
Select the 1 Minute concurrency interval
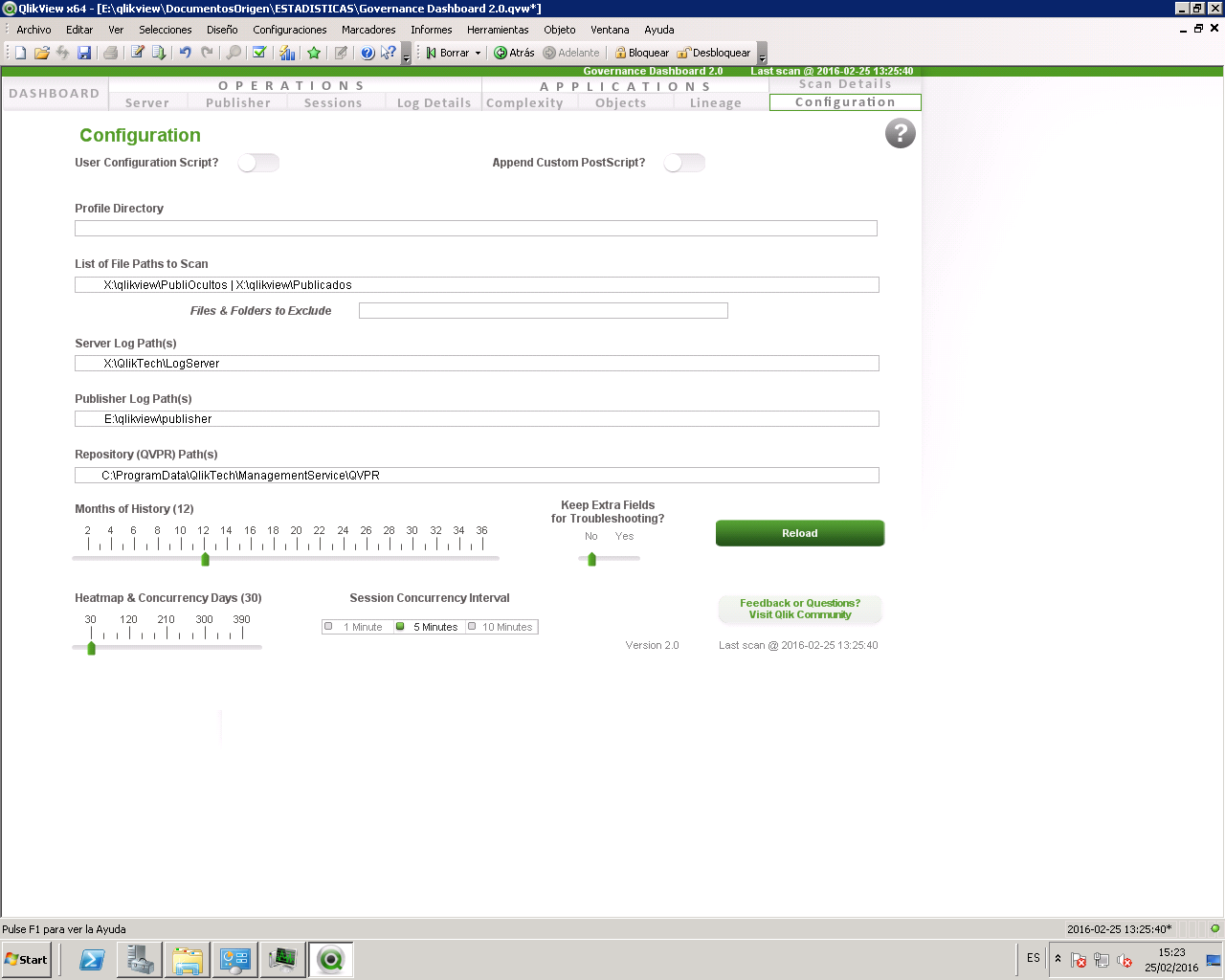coord(358,627)
